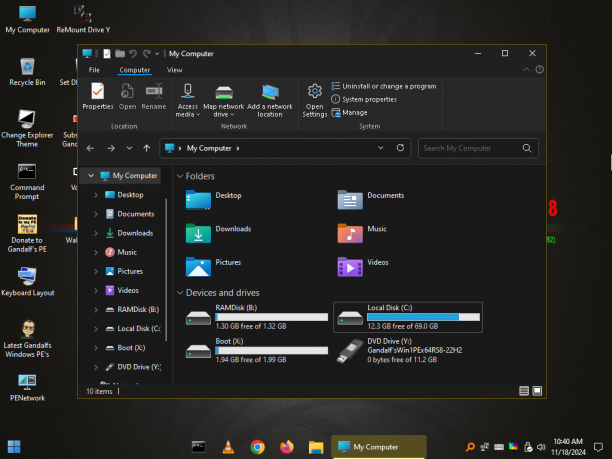
Task: Switch to details view layout
Action: (524, 391)
